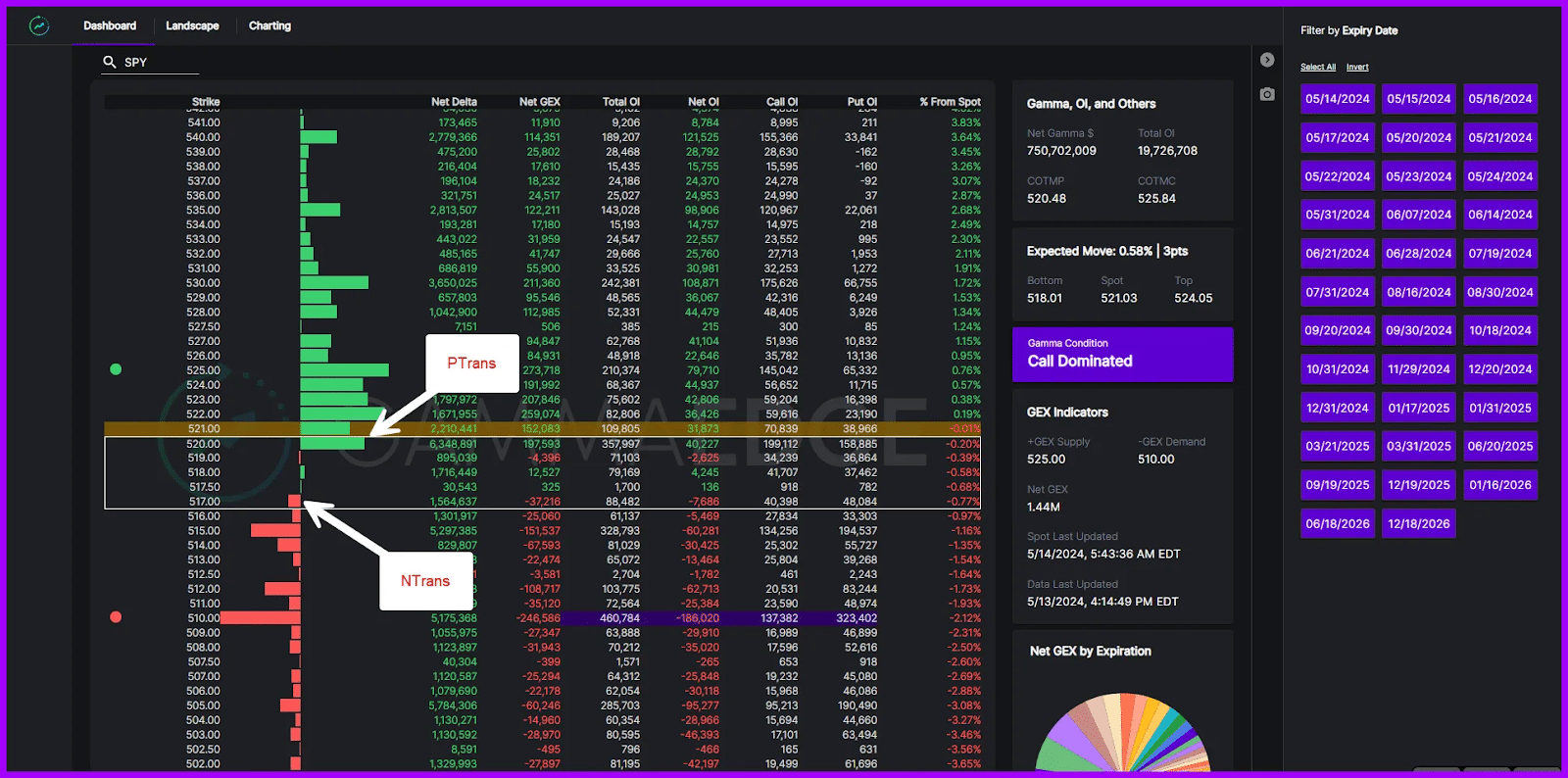Viewport: 1568px width, 778px height.
Task: Click the Call Dominated gamma condition banner
Action: (x=1122, y=354)
